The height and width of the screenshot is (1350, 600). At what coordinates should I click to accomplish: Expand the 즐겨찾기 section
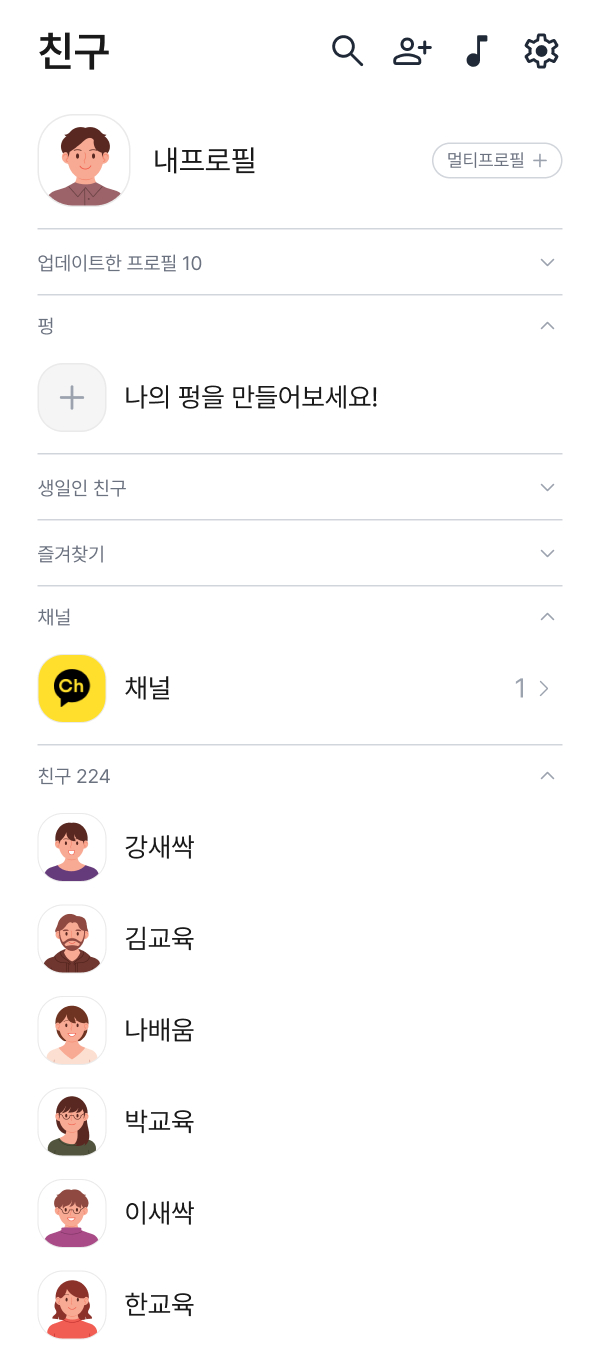[x=547, y=553]
